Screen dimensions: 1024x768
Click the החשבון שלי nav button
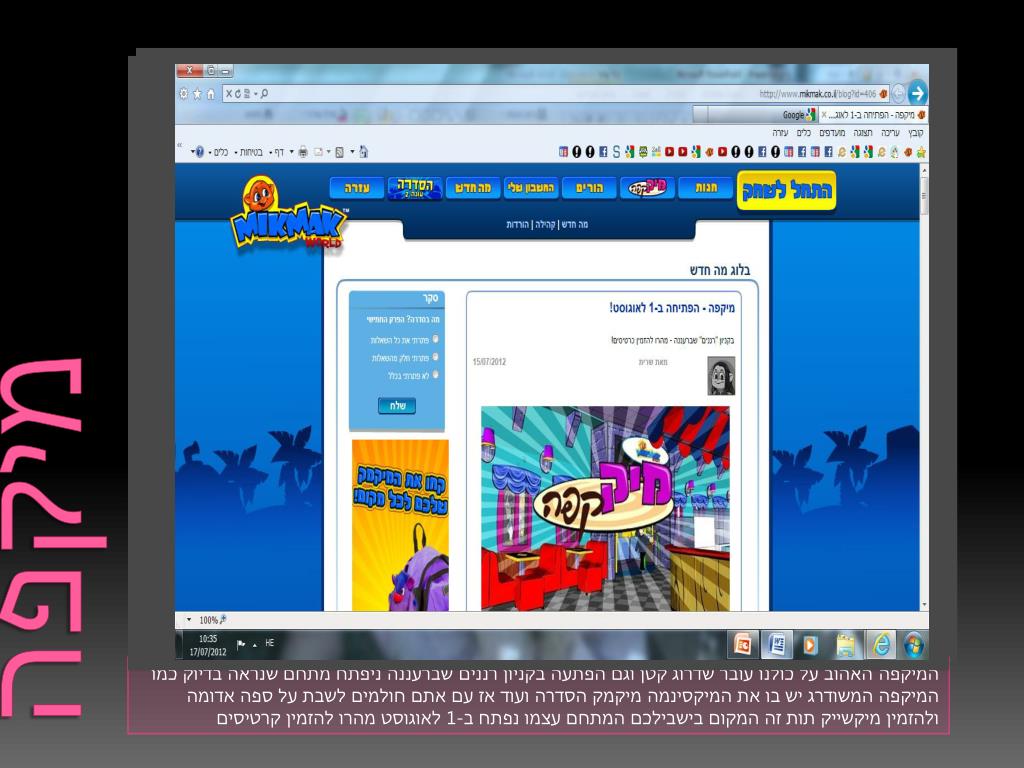click(x=531, y=188)
